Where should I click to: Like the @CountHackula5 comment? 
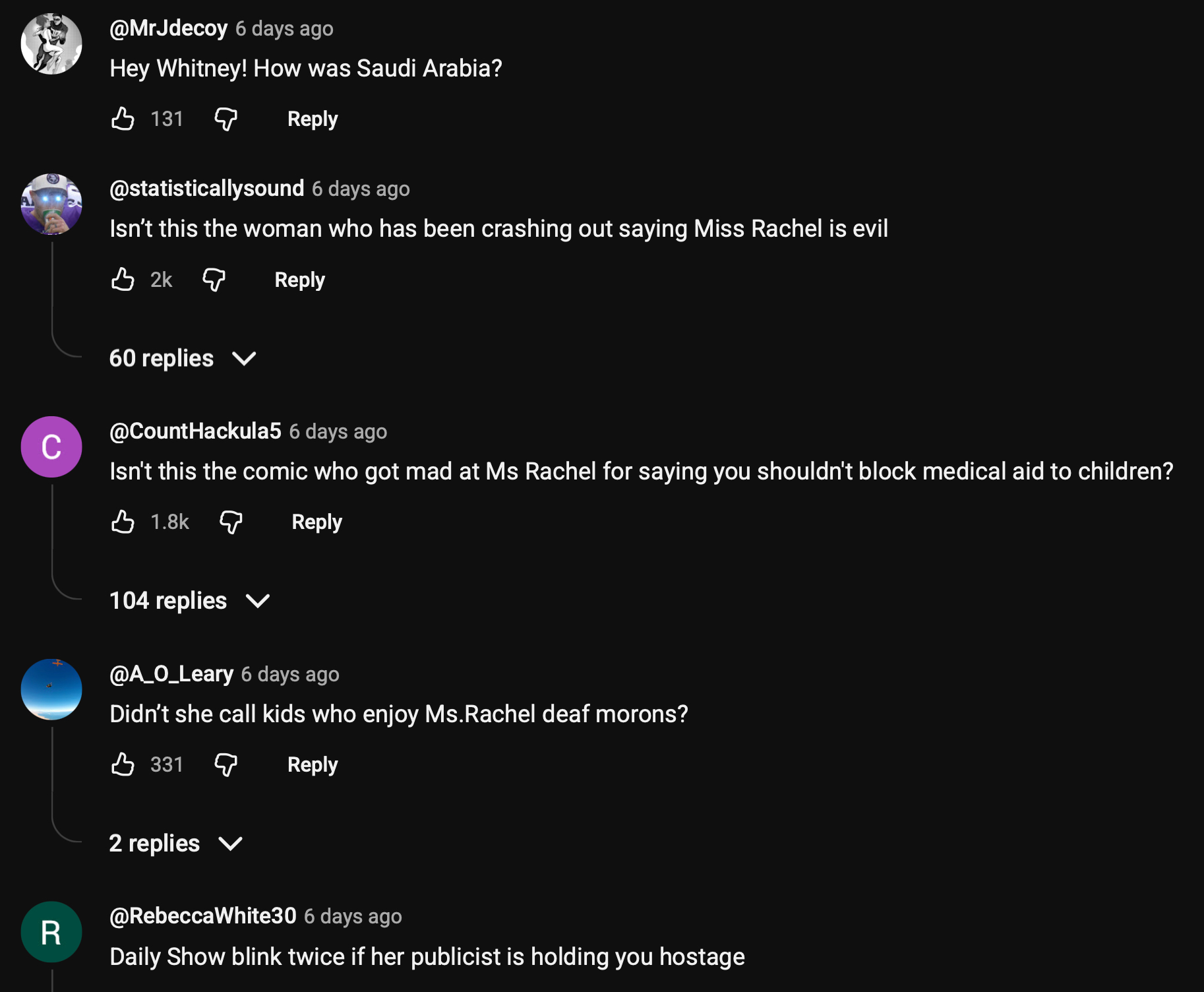click(x=123, y=522)
